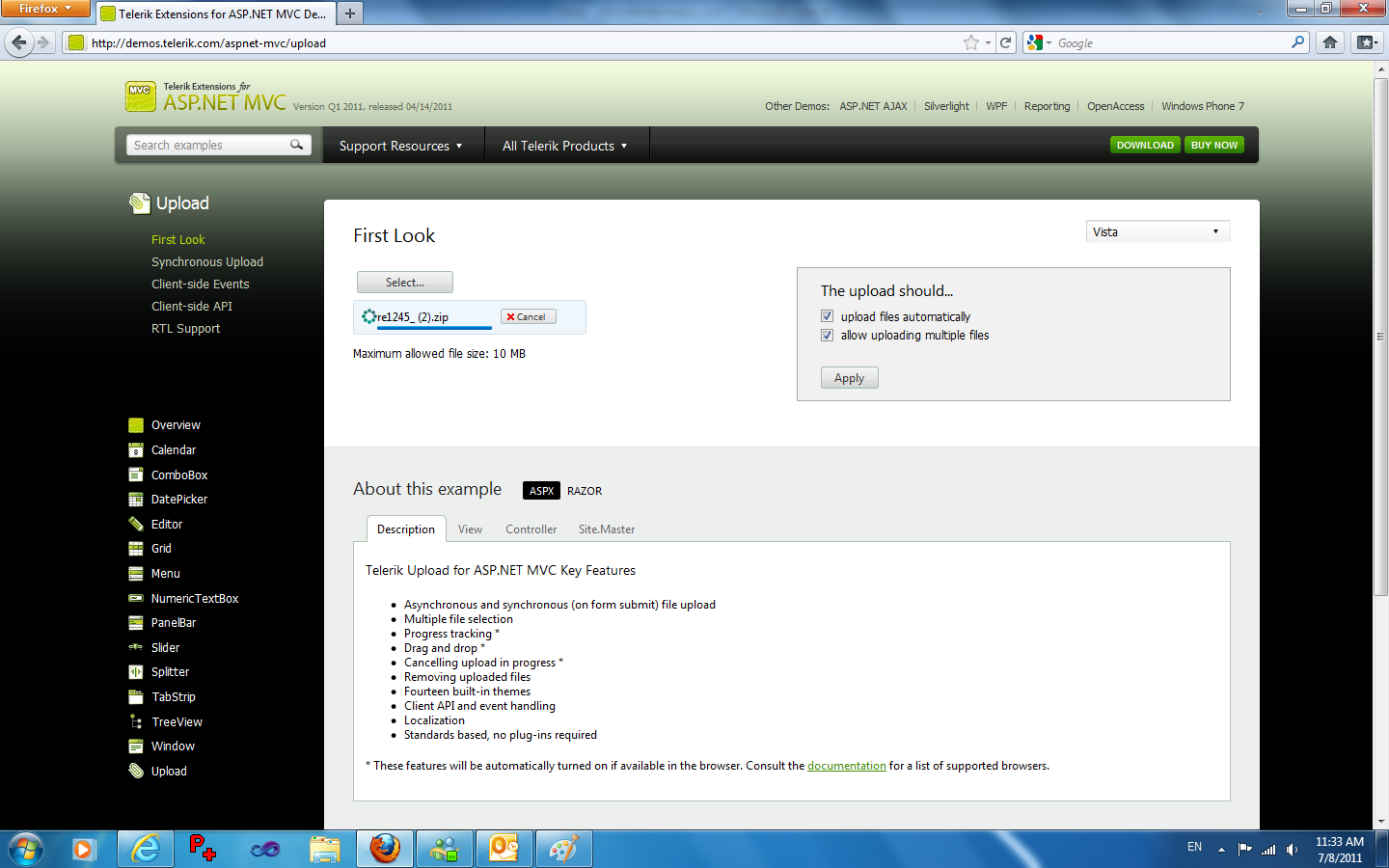Click the upload progress bar
This screenshot has height=868, width=1389.
pos(434,328)
